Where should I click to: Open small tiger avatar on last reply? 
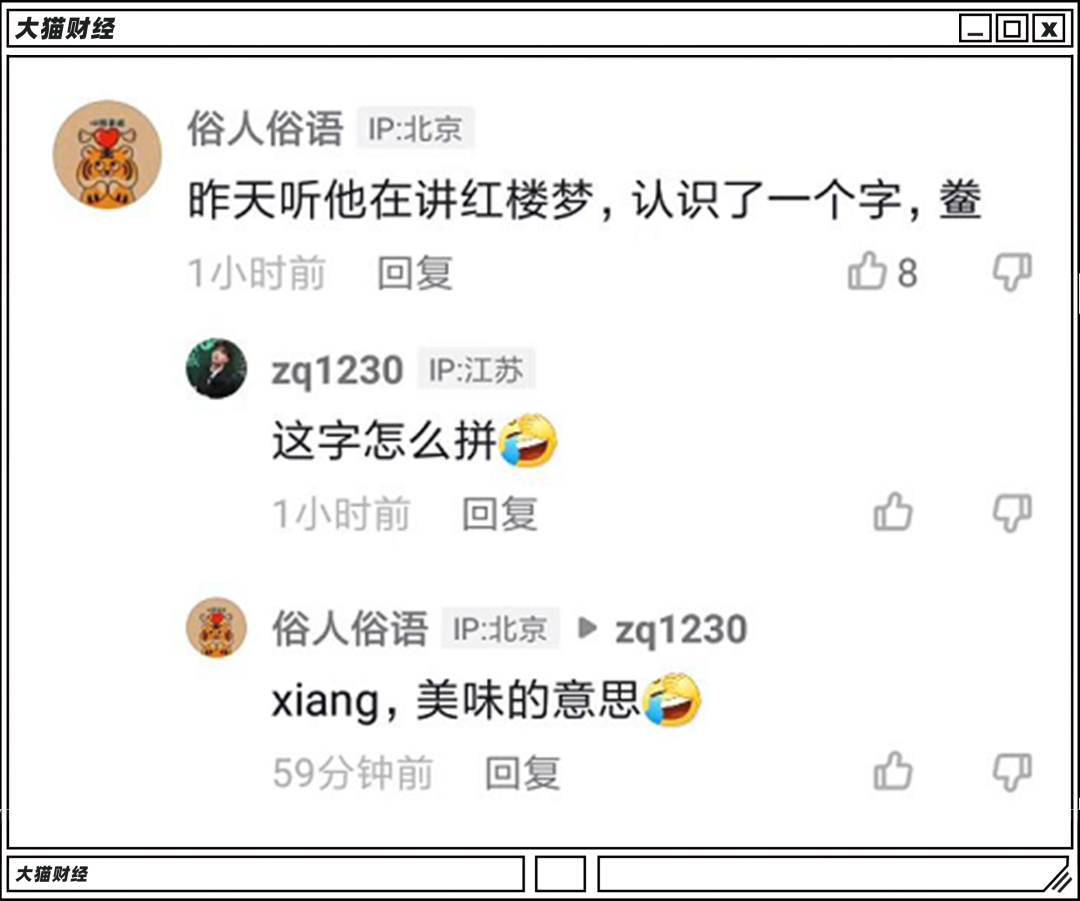click(216, 628)
